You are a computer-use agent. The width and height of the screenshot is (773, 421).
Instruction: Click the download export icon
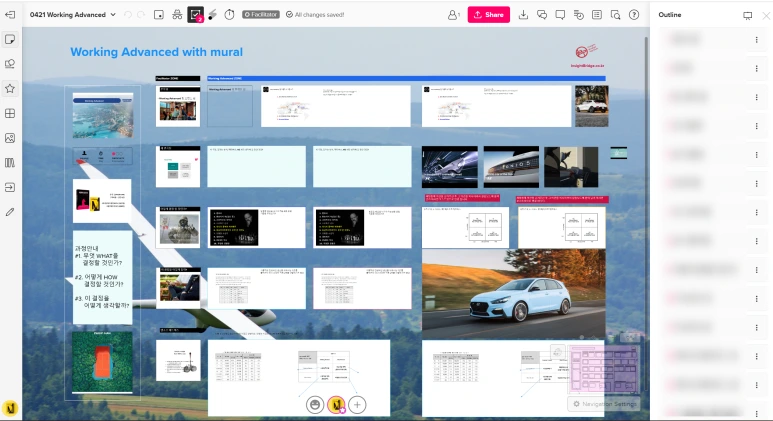523,15
